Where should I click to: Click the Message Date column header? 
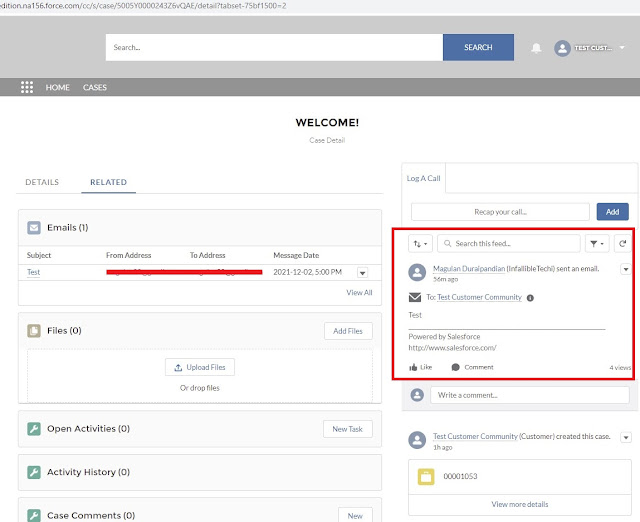[296, 255]
